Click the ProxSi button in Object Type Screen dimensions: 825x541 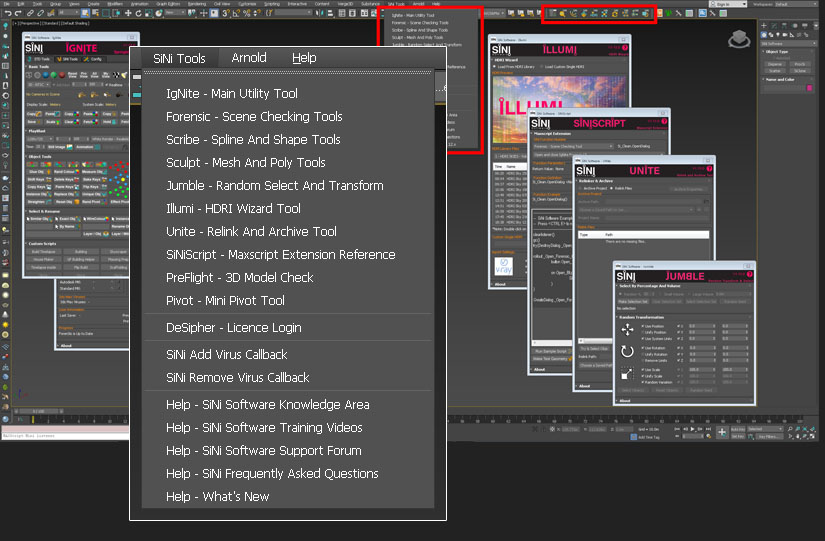pos(800,64)
